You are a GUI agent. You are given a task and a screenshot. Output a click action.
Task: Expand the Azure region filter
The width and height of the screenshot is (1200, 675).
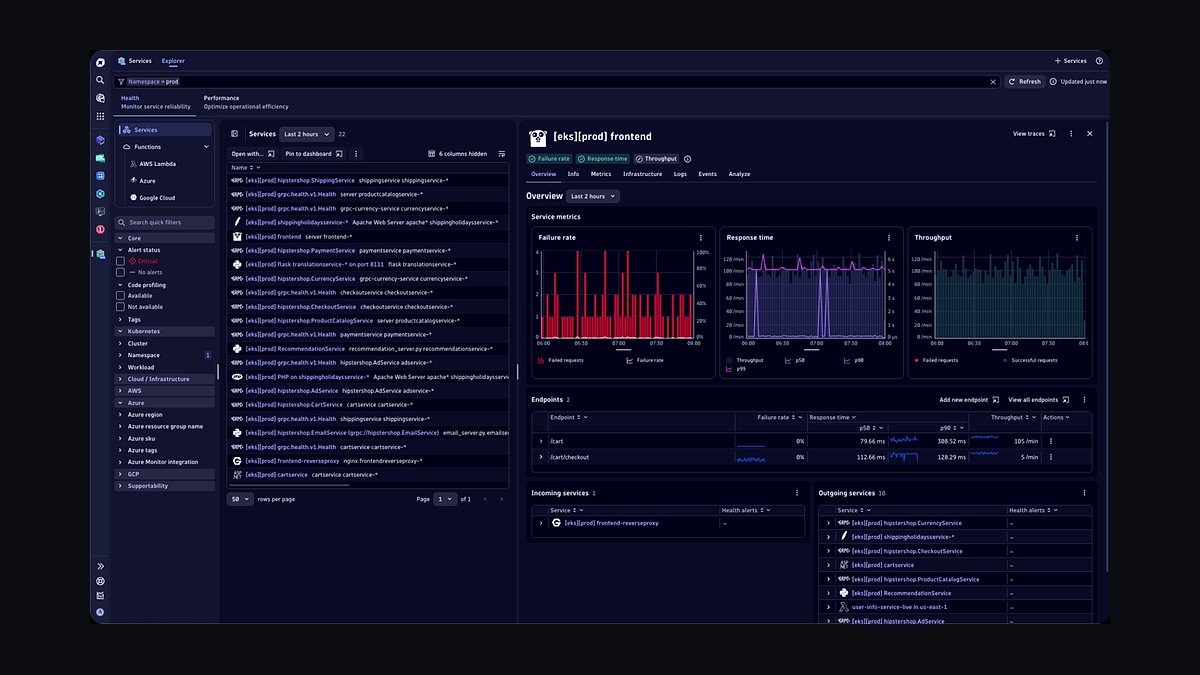(120, 414)
